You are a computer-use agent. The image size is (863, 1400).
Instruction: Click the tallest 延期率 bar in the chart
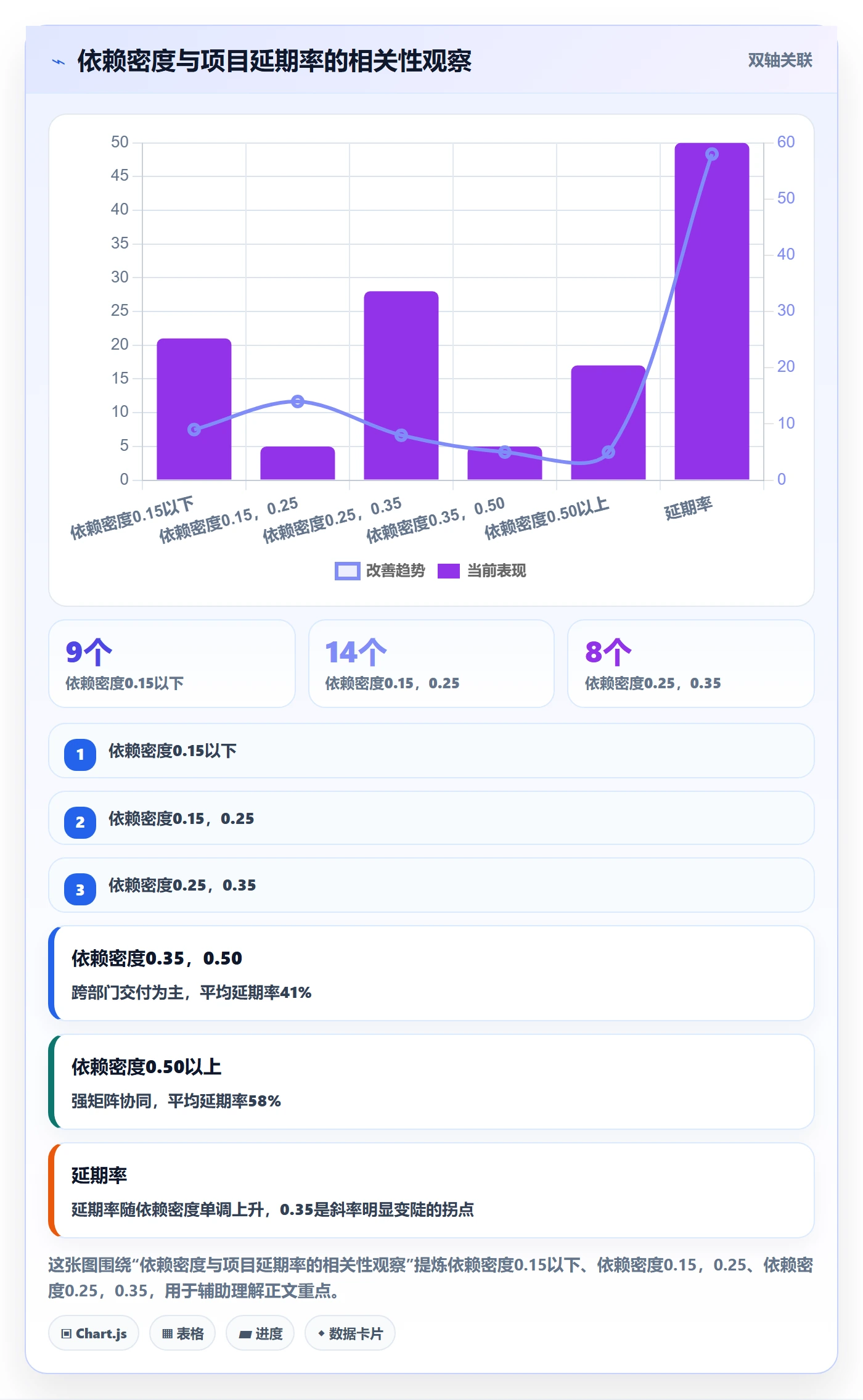click(x=712, y=311)
